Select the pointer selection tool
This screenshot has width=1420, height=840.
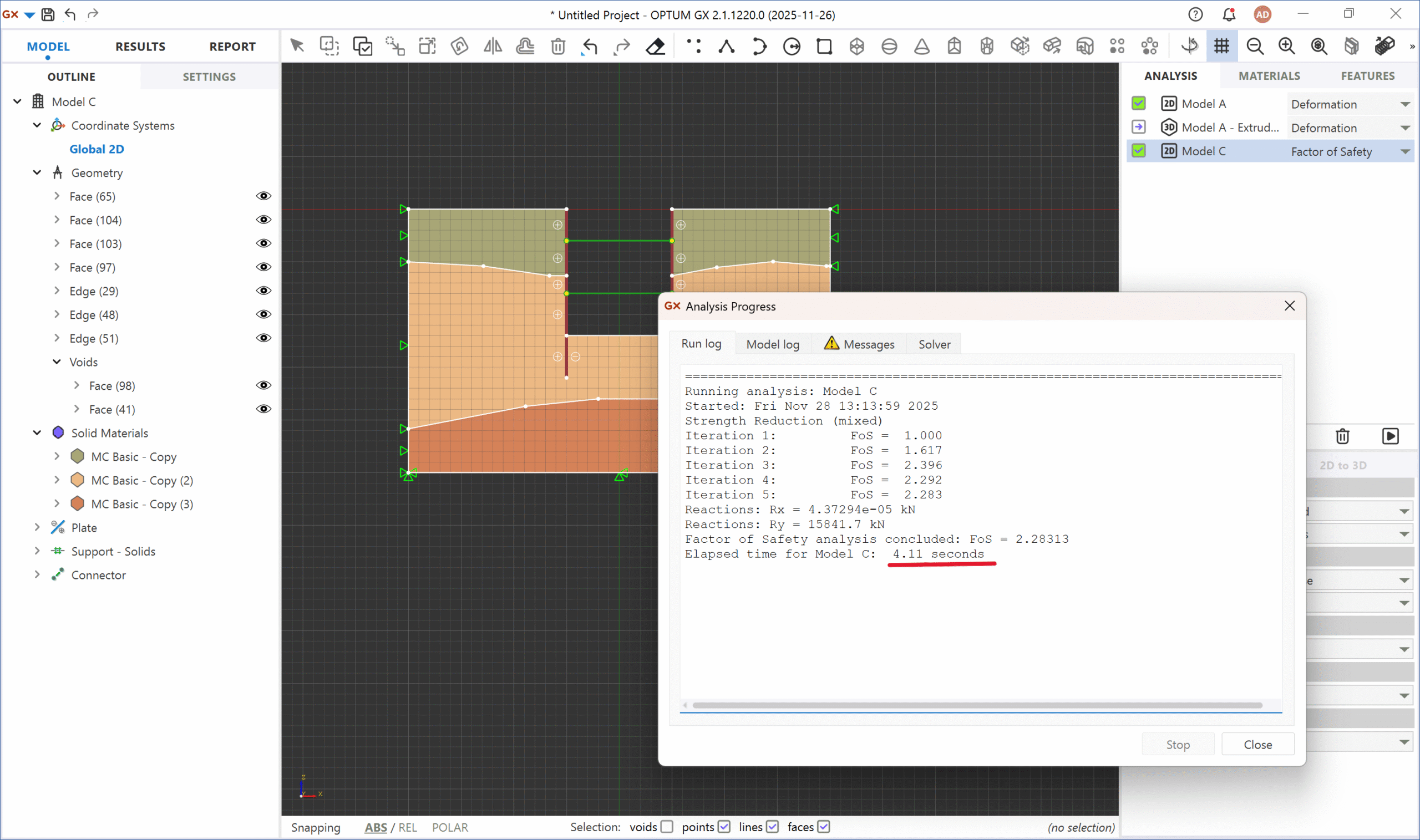296,46
